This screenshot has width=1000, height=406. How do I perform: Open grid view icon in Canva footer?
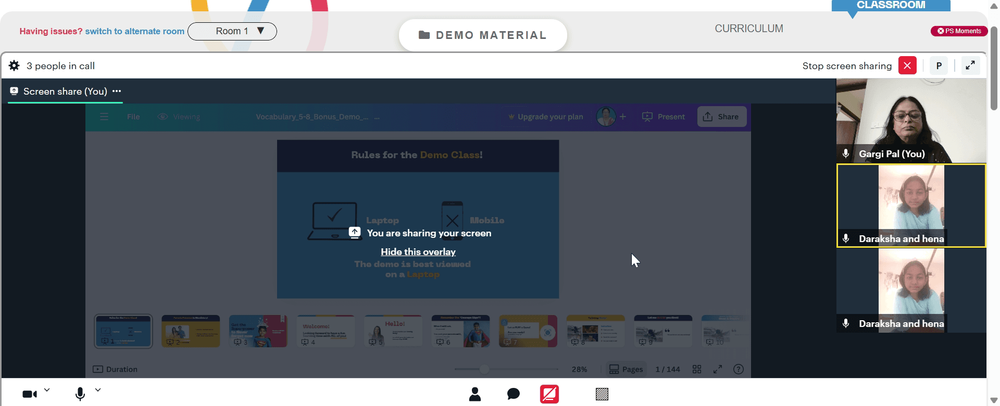tap(697, 369)
